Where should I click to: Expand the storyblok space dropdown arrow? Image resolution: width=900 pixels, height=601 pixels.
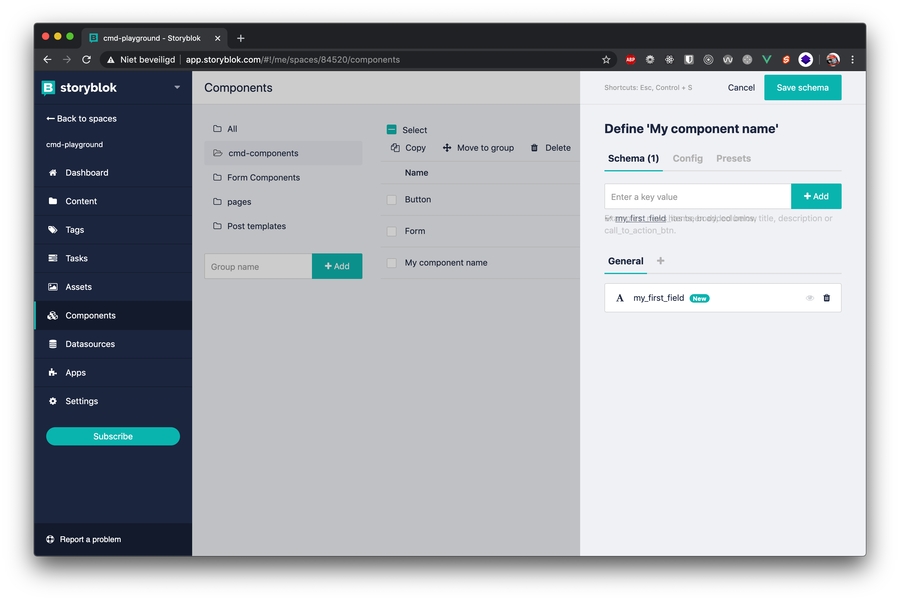(x=177, y=88)
